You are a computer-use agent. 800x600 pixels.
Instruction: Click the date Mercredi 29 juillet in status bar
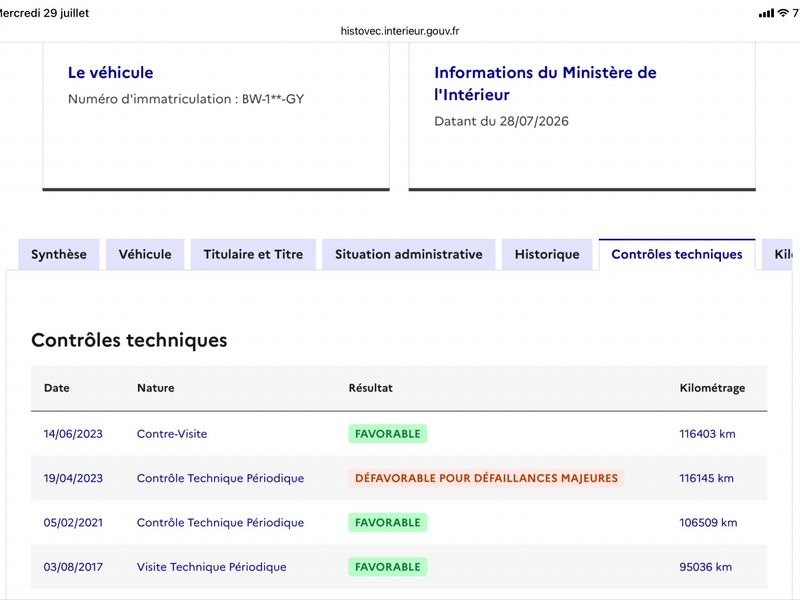[x=44, y=13]
